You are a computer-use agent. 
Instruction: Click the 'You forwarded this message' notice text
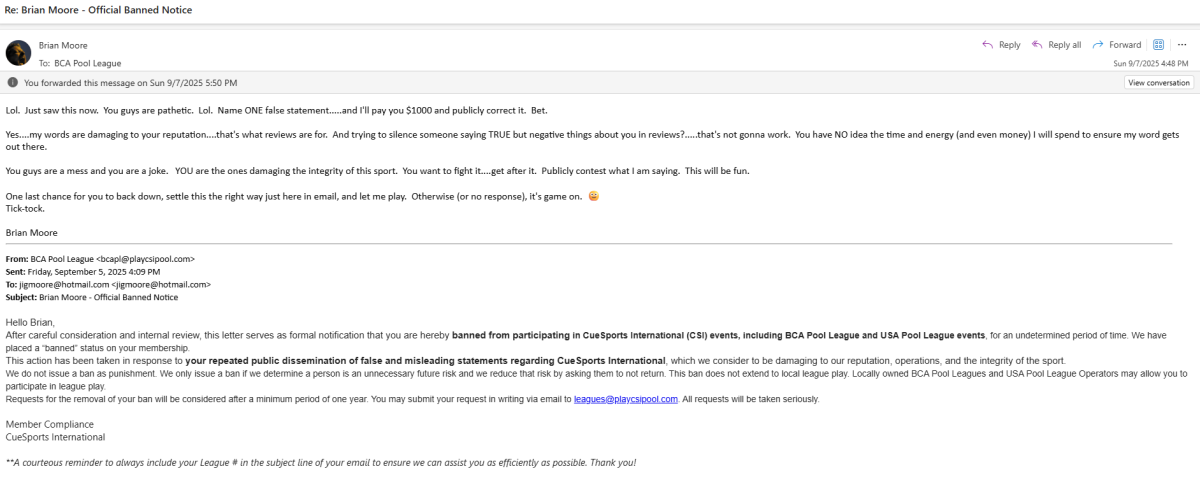tap(130, 83)
